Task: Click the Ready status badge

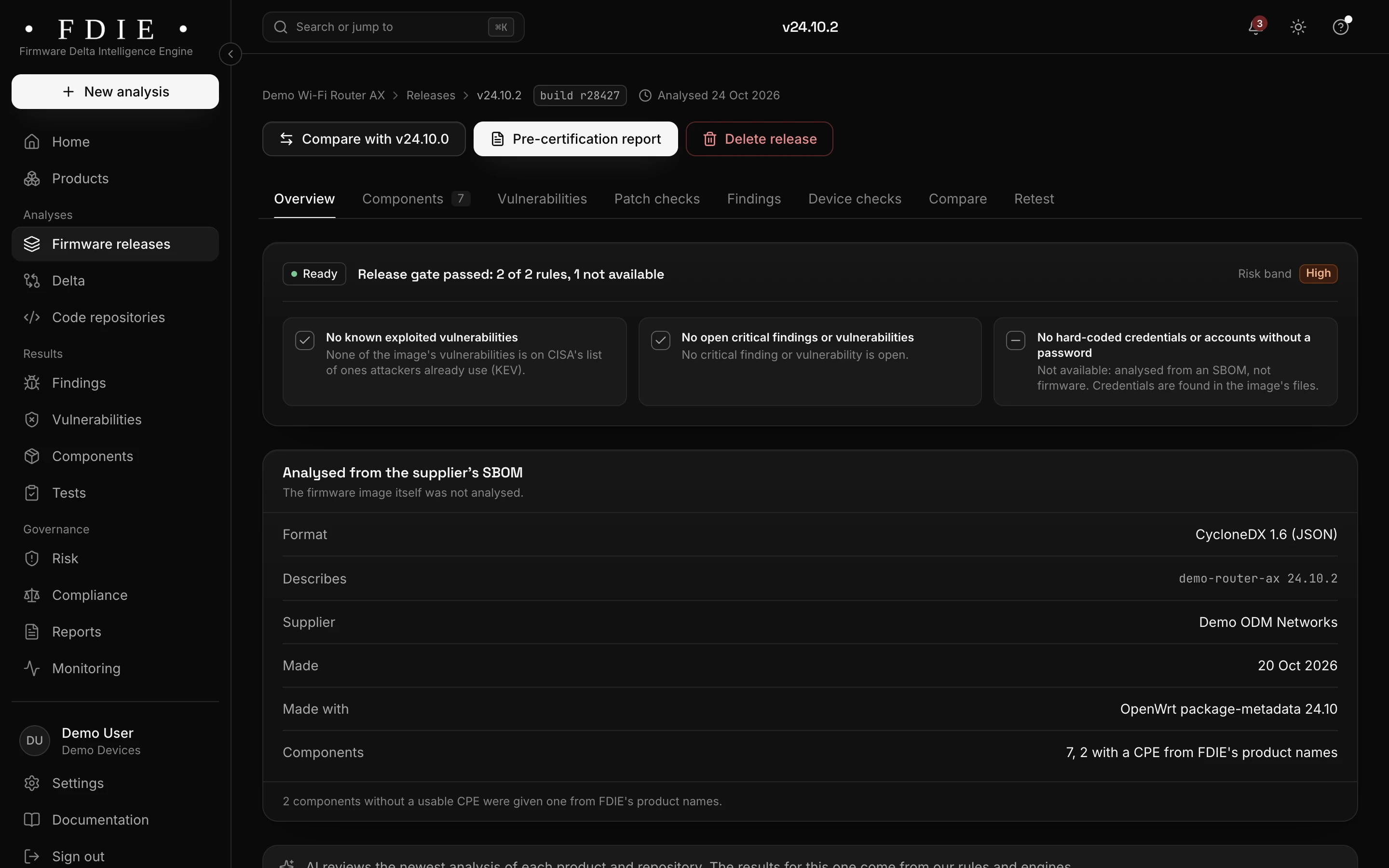Action: point(314,274)
